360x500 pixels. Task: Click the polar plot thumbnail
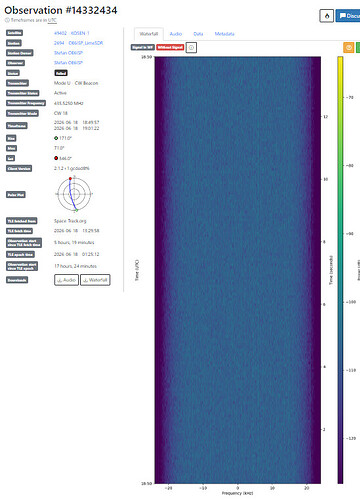click(74, 194)
